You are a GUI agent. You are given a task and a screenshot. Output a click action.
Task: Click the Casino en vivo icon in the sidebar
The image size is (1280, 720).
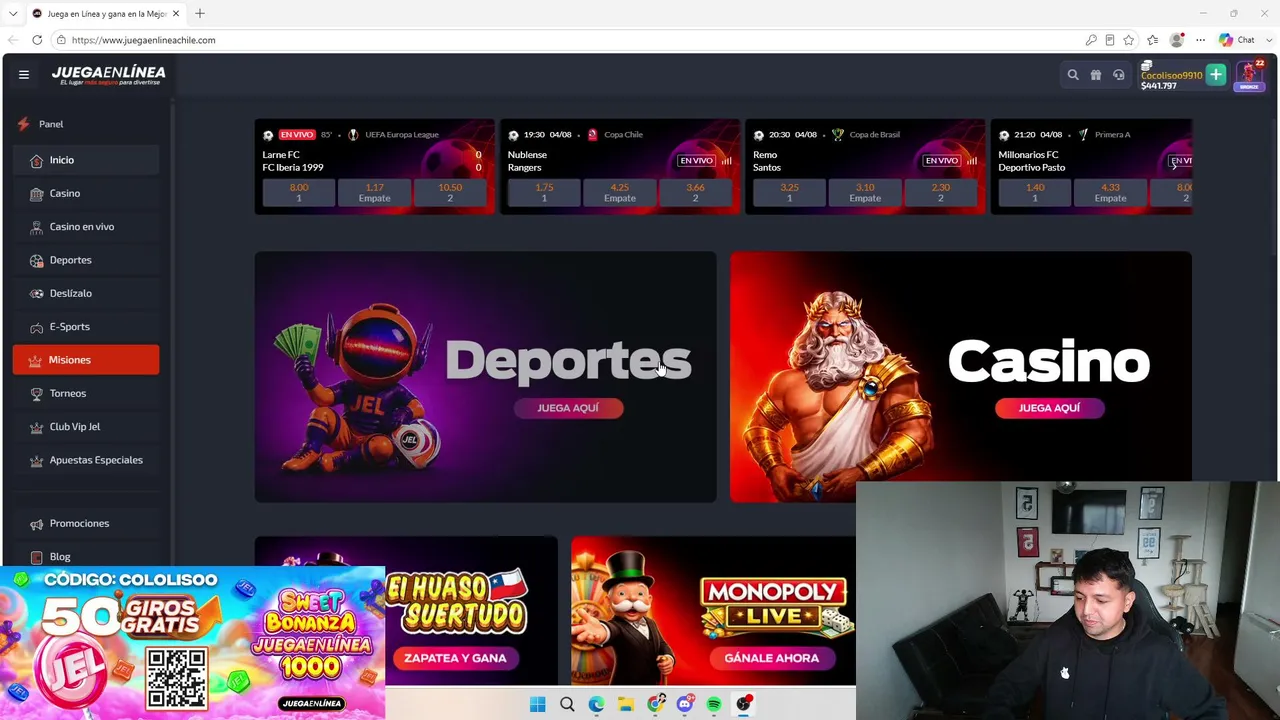(37, 227)
